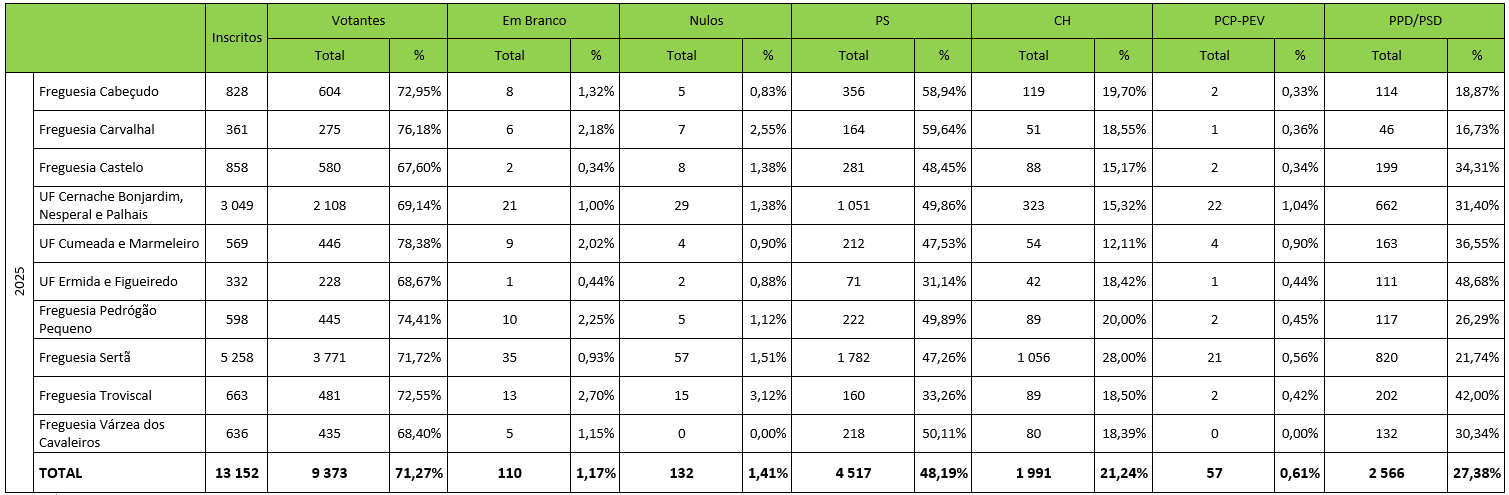Click the PS party header
This screenshot has width=1509, height=495.
coord(880,20)
